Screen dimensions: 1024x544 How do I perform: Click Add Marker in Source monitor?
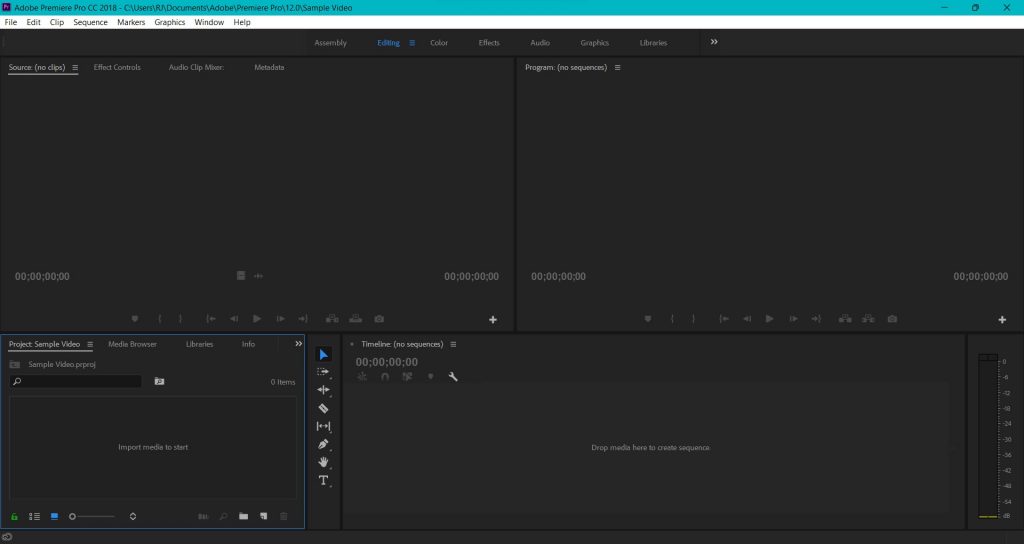tap(135, 319)
